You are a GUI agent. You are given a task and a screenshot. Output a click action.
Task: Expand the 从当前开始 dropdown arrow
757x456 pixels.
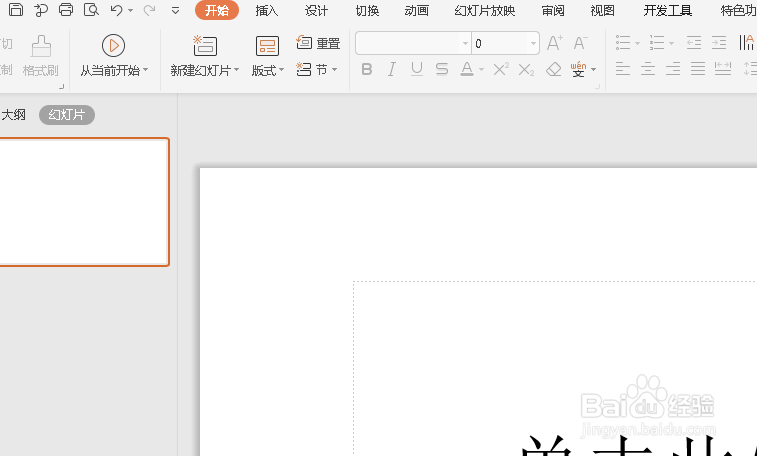tap(146, 70)
